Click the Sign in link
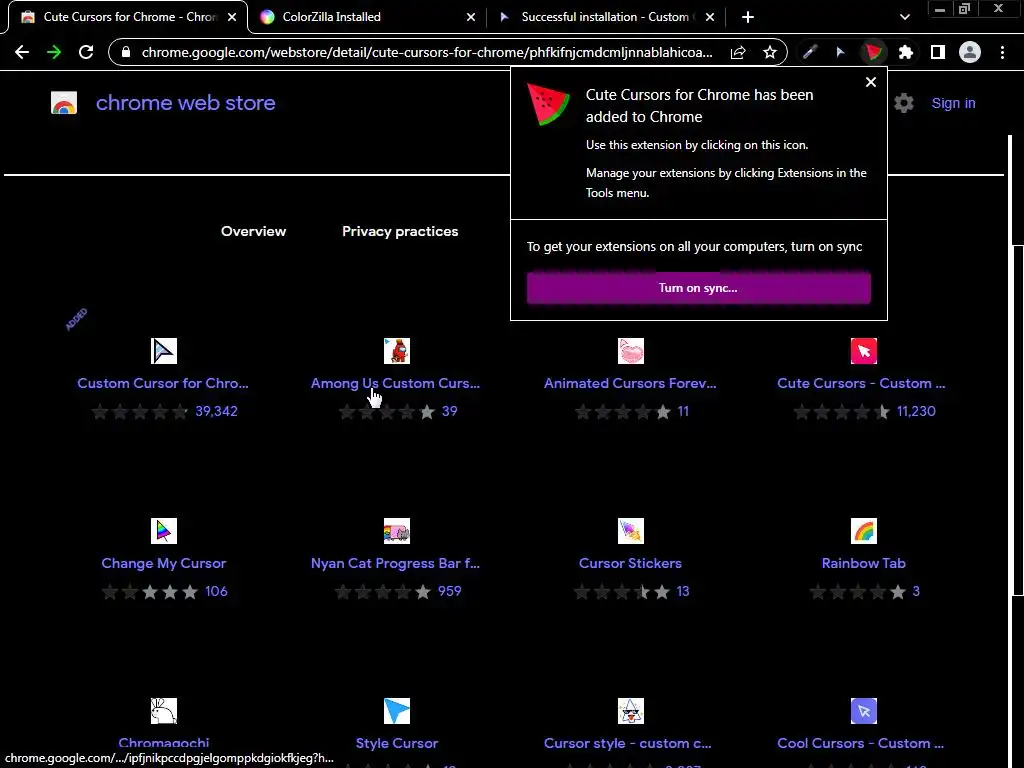 point(953,103)
